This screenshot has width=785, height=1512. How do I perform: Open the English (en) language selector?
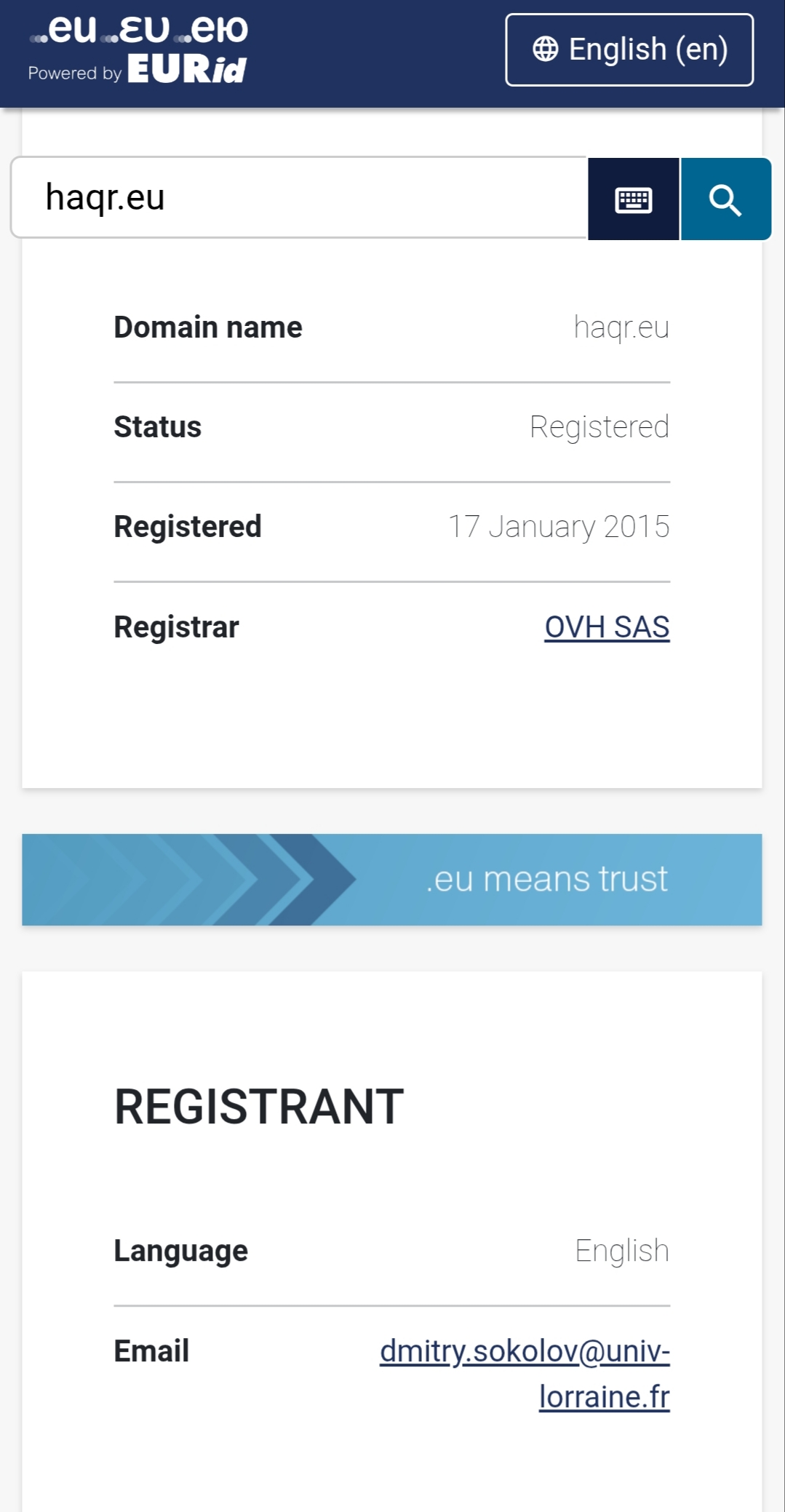pyautogui.click(x=629, y=49)
